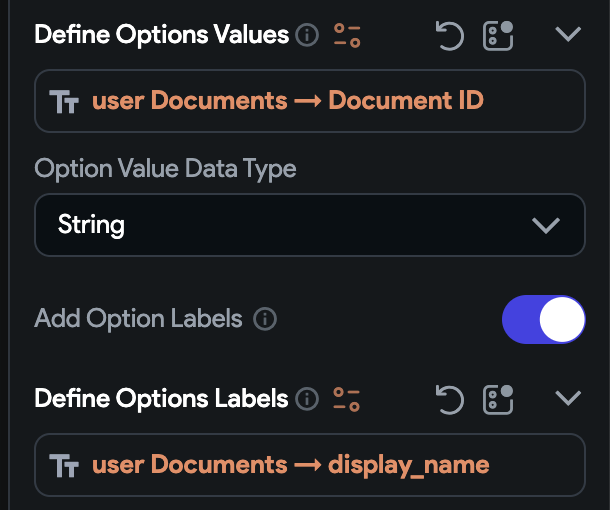Click the widget state icon for Options Values

click(498, 36)
